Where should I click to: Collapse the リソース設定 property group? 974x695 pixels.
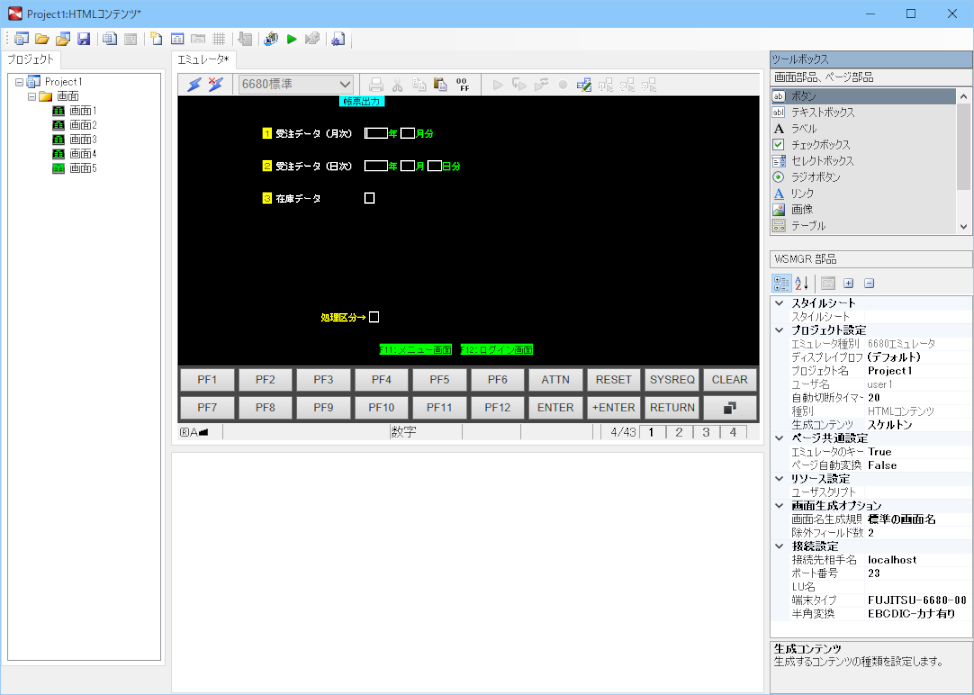coord(780,478)
